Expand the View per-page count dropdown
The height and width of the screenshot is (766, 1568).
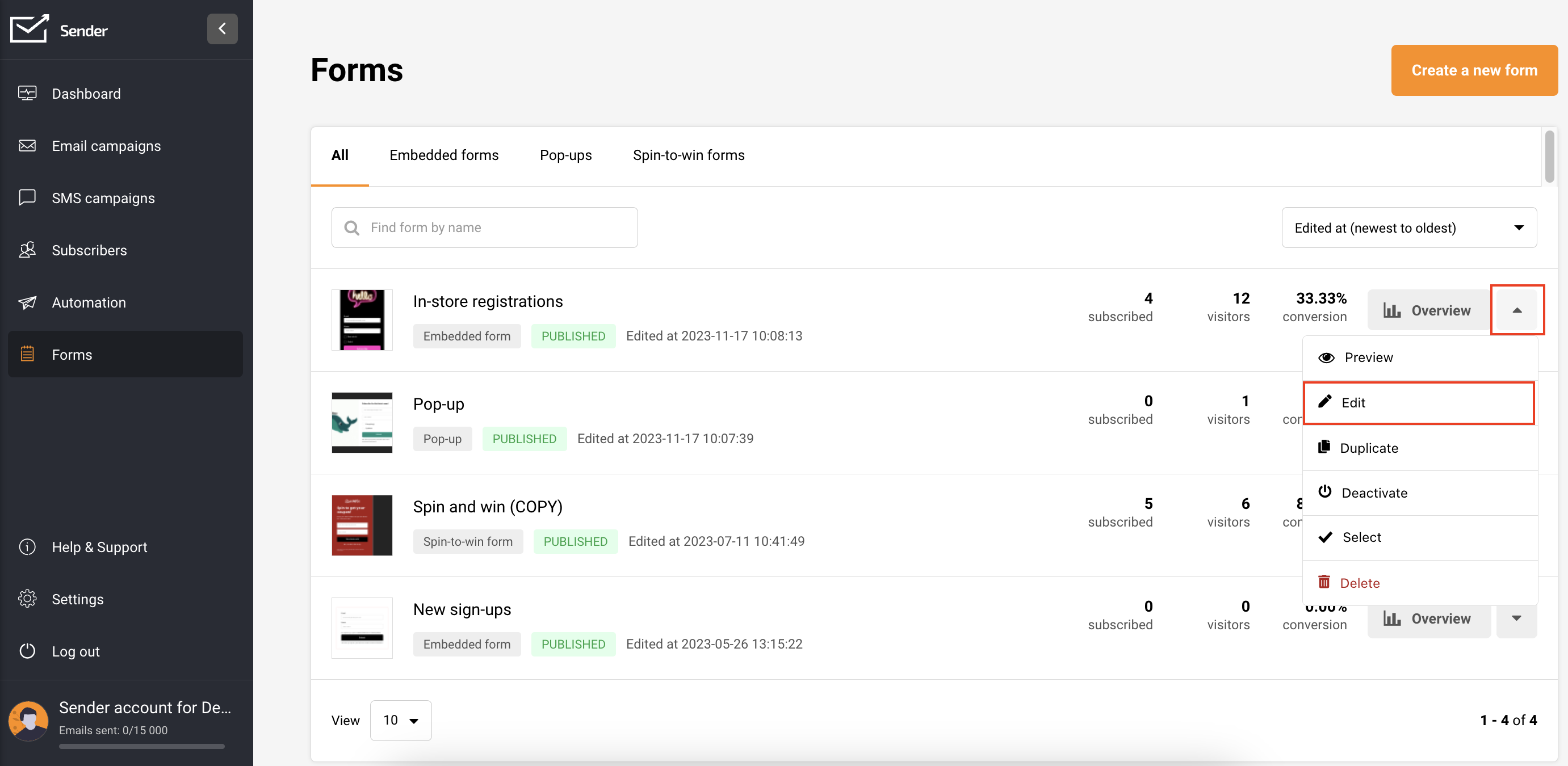401,720
